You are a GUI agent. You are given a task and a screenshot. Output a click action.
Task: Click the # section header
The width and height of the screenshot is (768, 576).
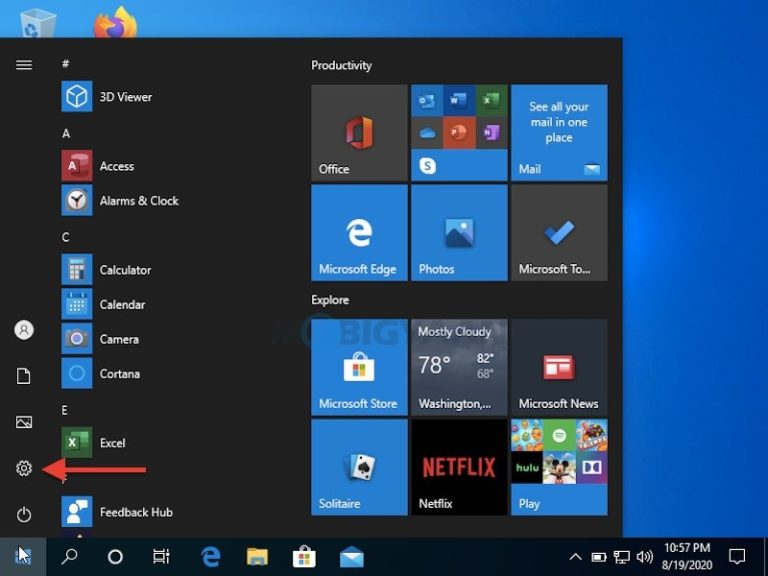click(x=66, y=64)
